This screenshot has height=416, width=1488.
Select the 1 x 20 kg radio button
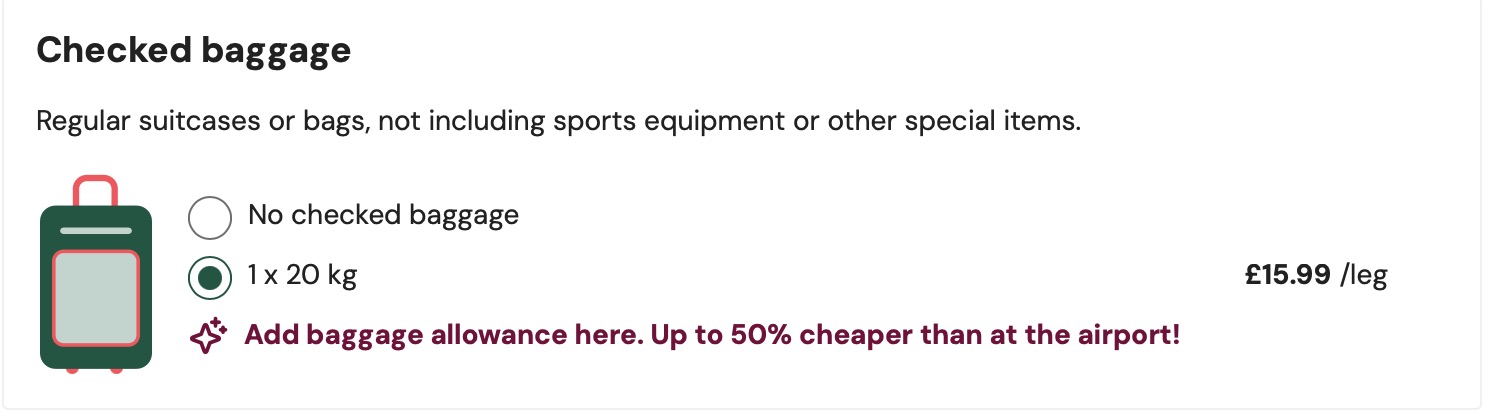tap(210, 277)
